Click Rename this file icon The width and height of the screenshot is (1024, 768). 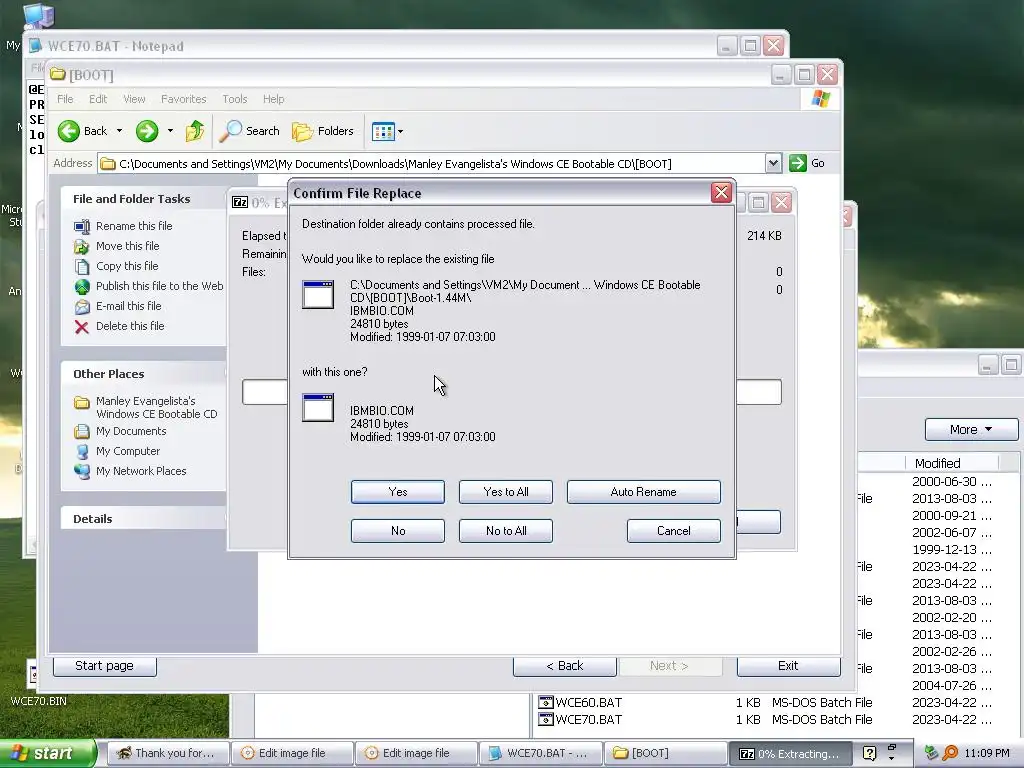click(82, 227)
